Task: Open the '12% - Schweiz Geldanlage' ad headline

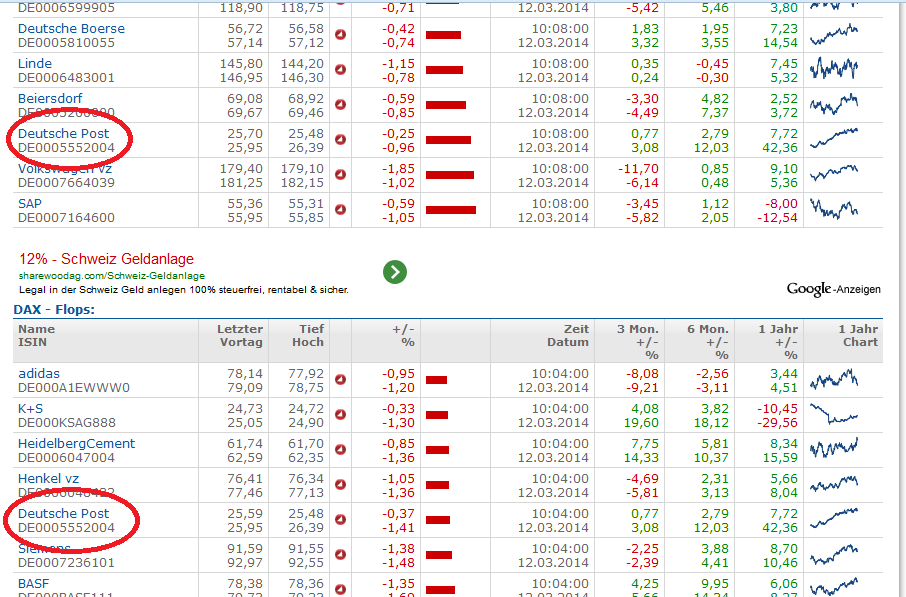Action: click(x=106, y=259)
